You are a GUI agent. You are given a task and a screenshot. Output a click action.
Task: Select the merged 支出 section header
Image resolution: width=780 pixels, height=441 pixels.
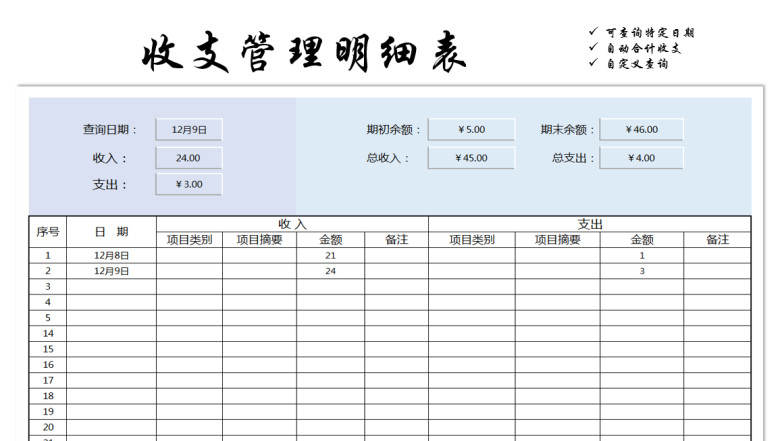pyautogui.click(x=589, y=224)
